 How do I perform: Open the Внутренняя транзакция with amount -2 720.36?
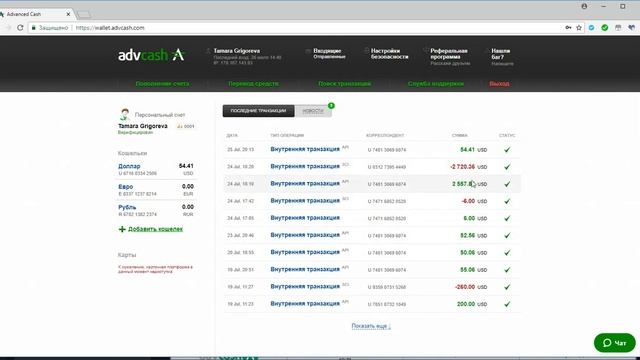tap(305, 167)
